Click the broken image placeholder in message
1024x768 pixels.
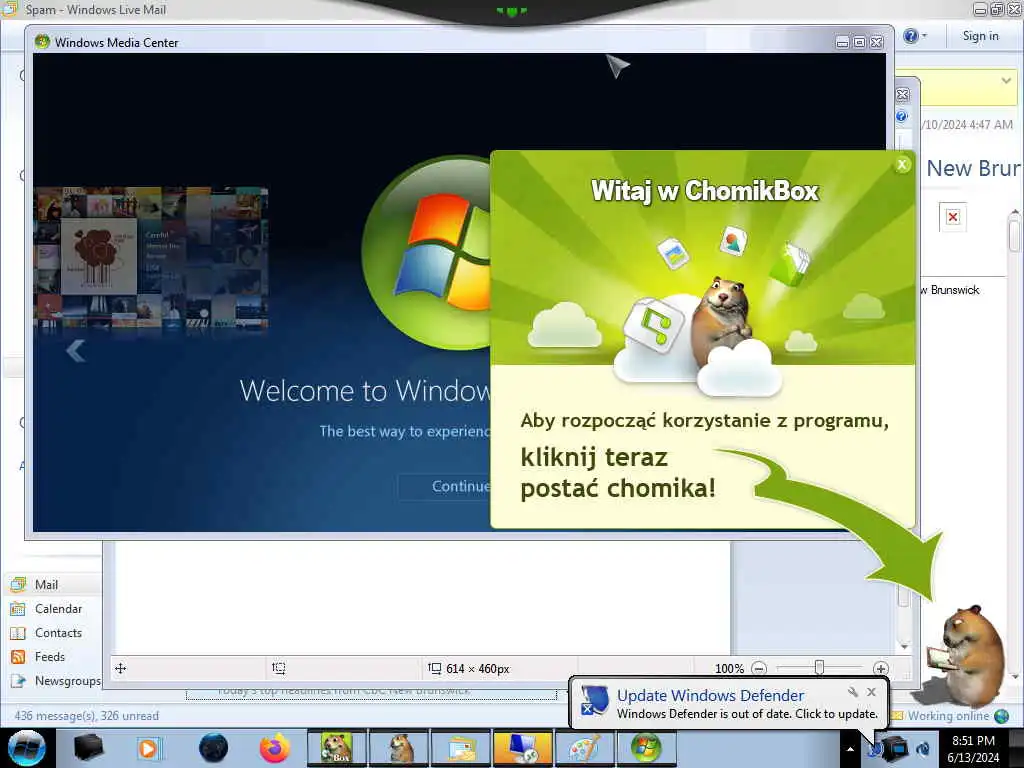coord(953,217)
